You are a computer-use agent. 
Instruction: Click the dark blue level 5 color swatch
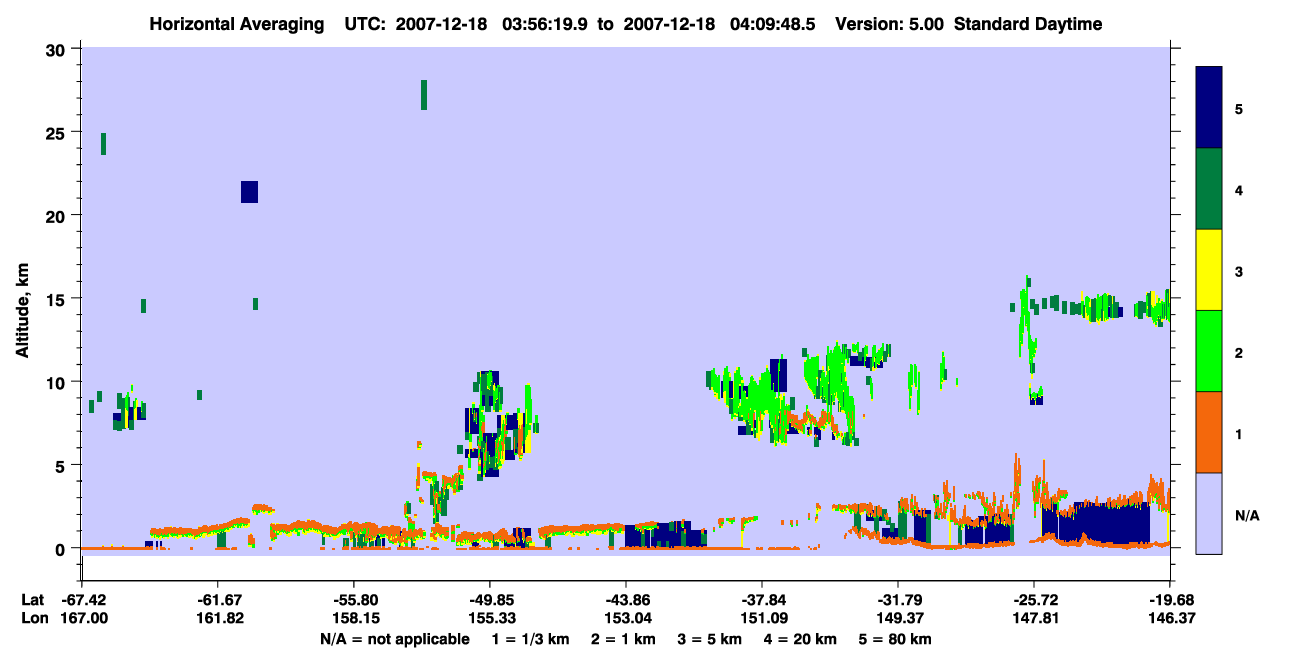[1209, 108]
